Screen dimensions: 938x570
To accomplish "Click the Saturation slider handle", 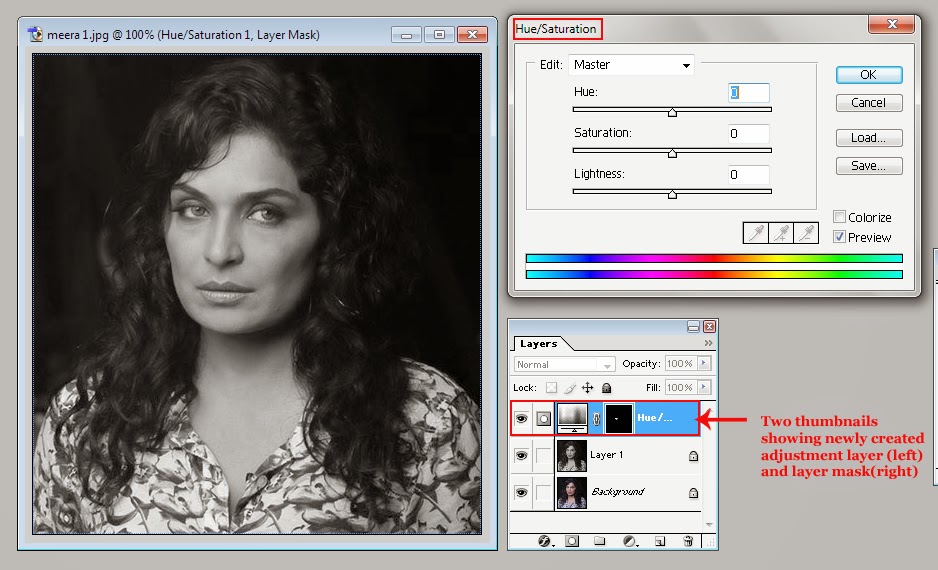I will (x=672, y=154).
